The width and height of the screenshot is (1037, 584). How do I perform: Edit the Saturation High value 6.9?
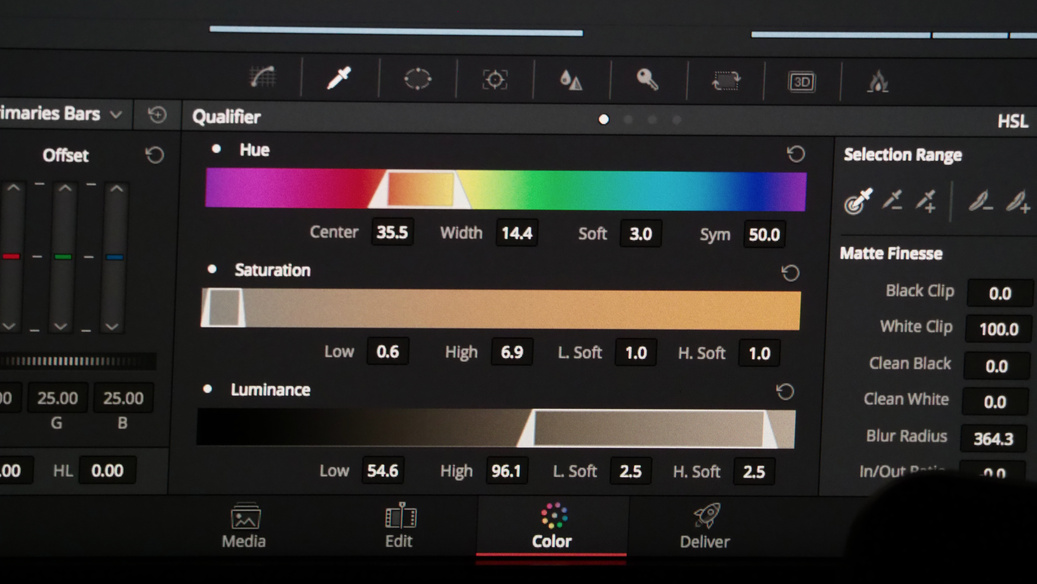tap(512, 352)
